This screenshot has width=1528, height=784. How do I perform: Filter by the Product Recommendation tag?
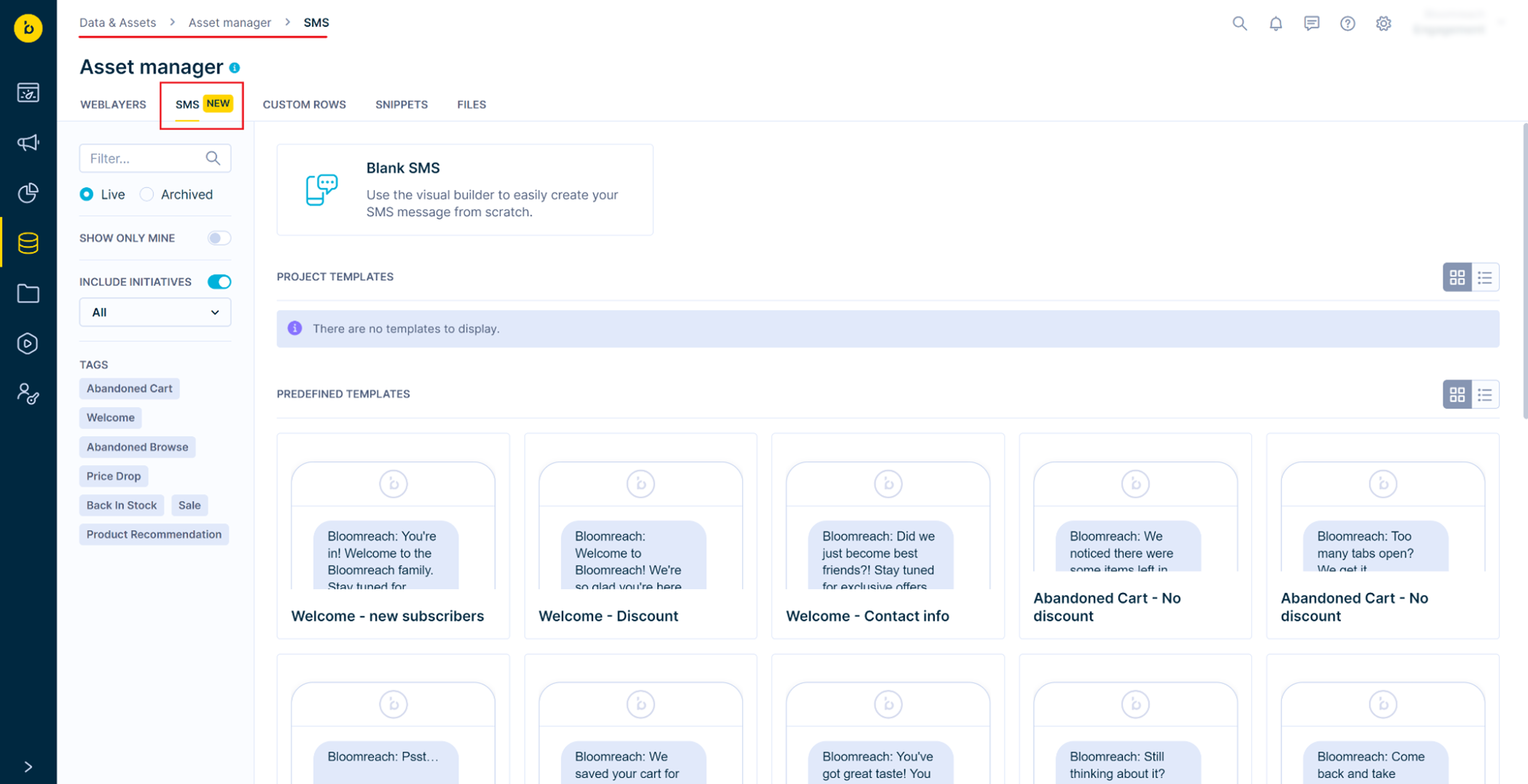point(154,535)
